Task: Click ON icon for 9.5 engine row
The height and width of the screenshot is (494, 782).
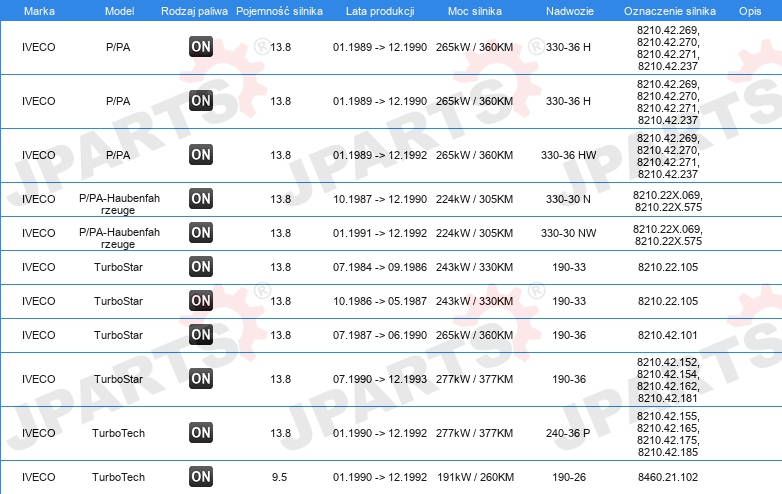Action: tap(201, 477)
